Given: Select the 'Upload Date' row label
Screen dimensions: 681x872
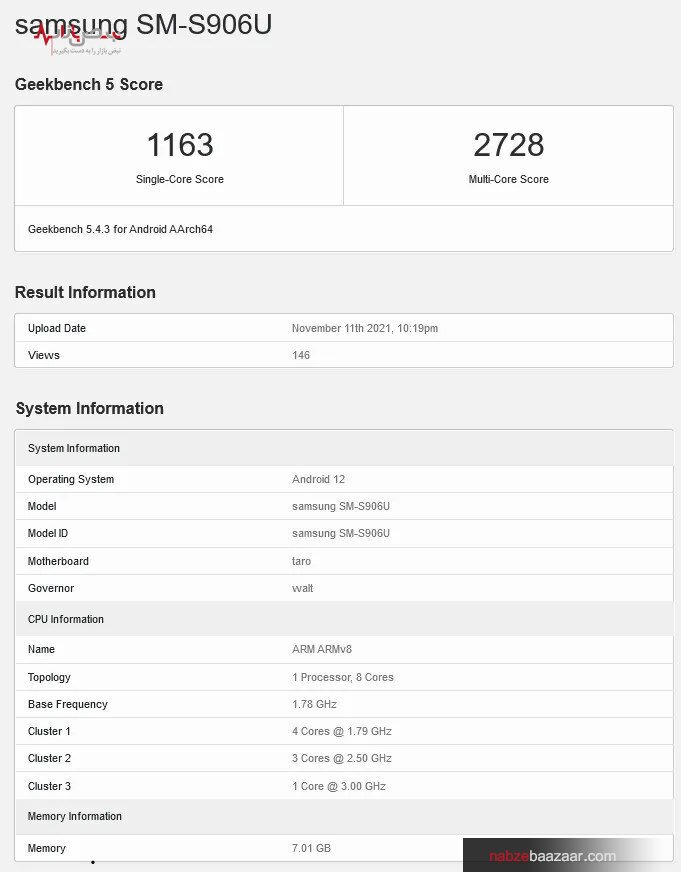Looking at the screenshot, I should click(57, 328).
